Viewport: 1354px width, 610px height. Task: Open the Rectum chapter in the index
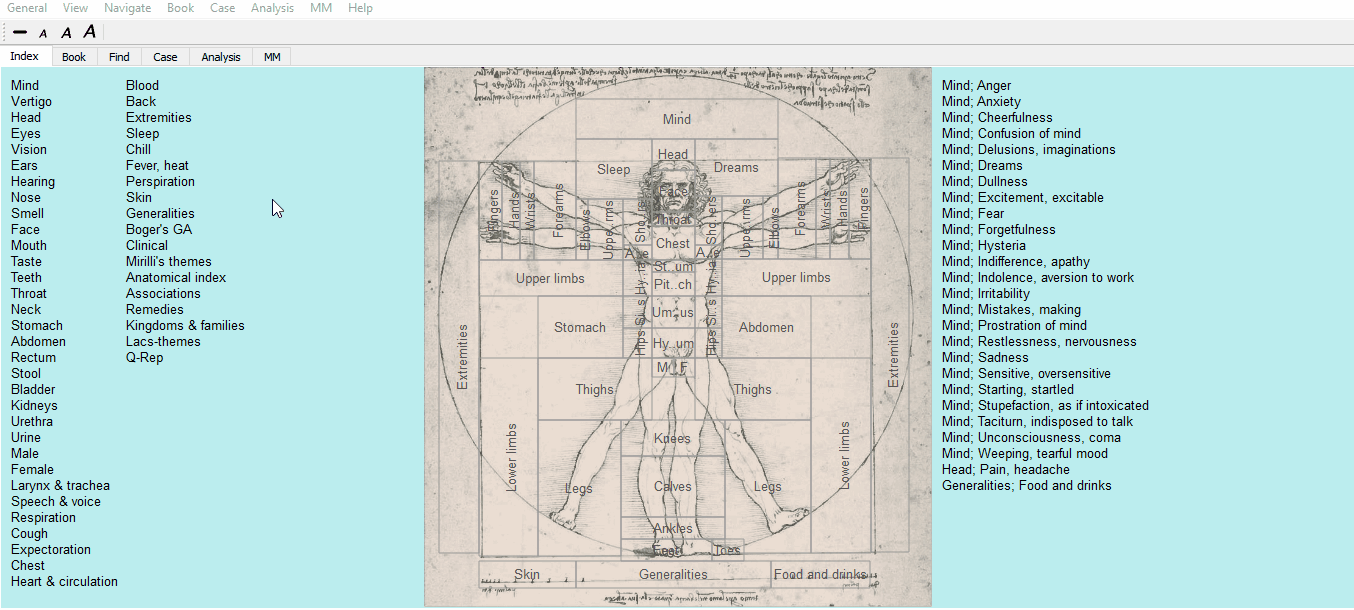pos(34,358)
